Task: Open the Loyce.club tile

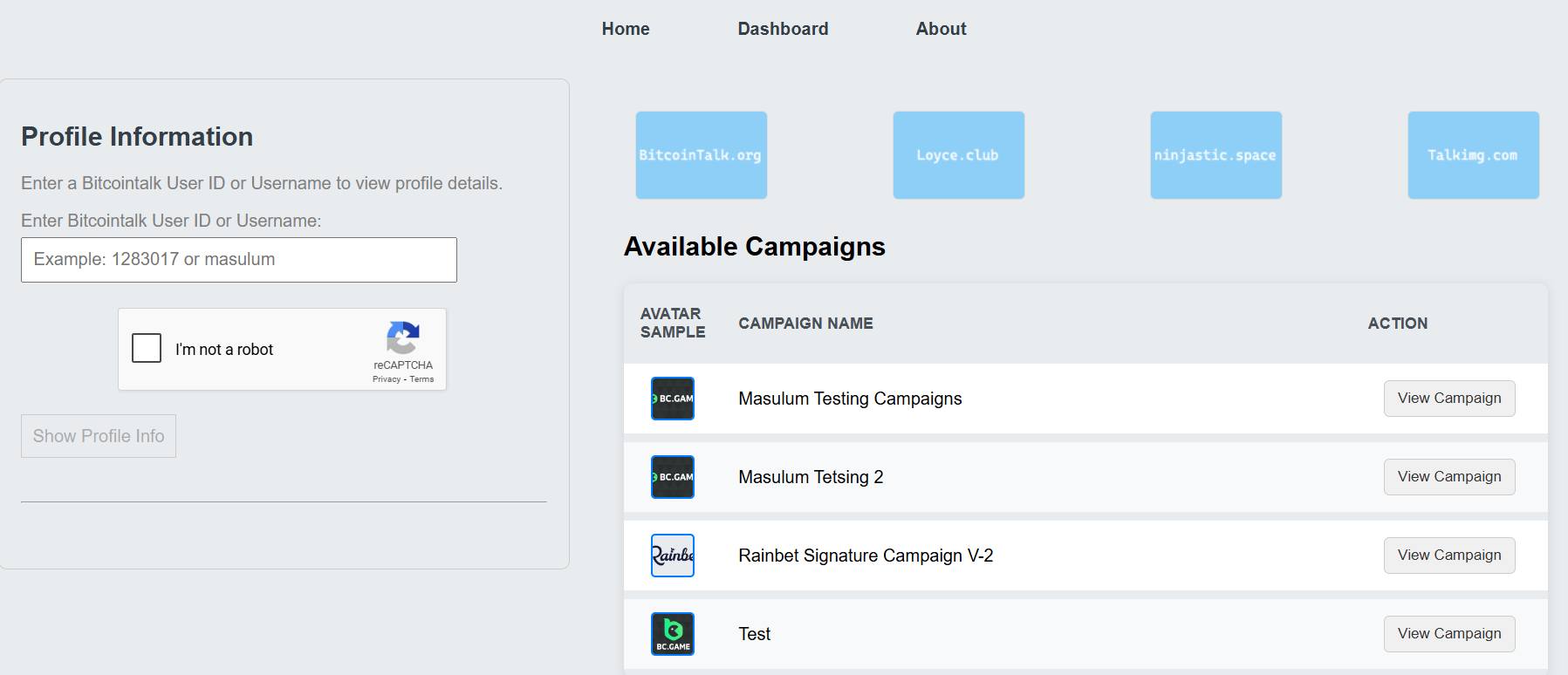Action: (959, 155)
